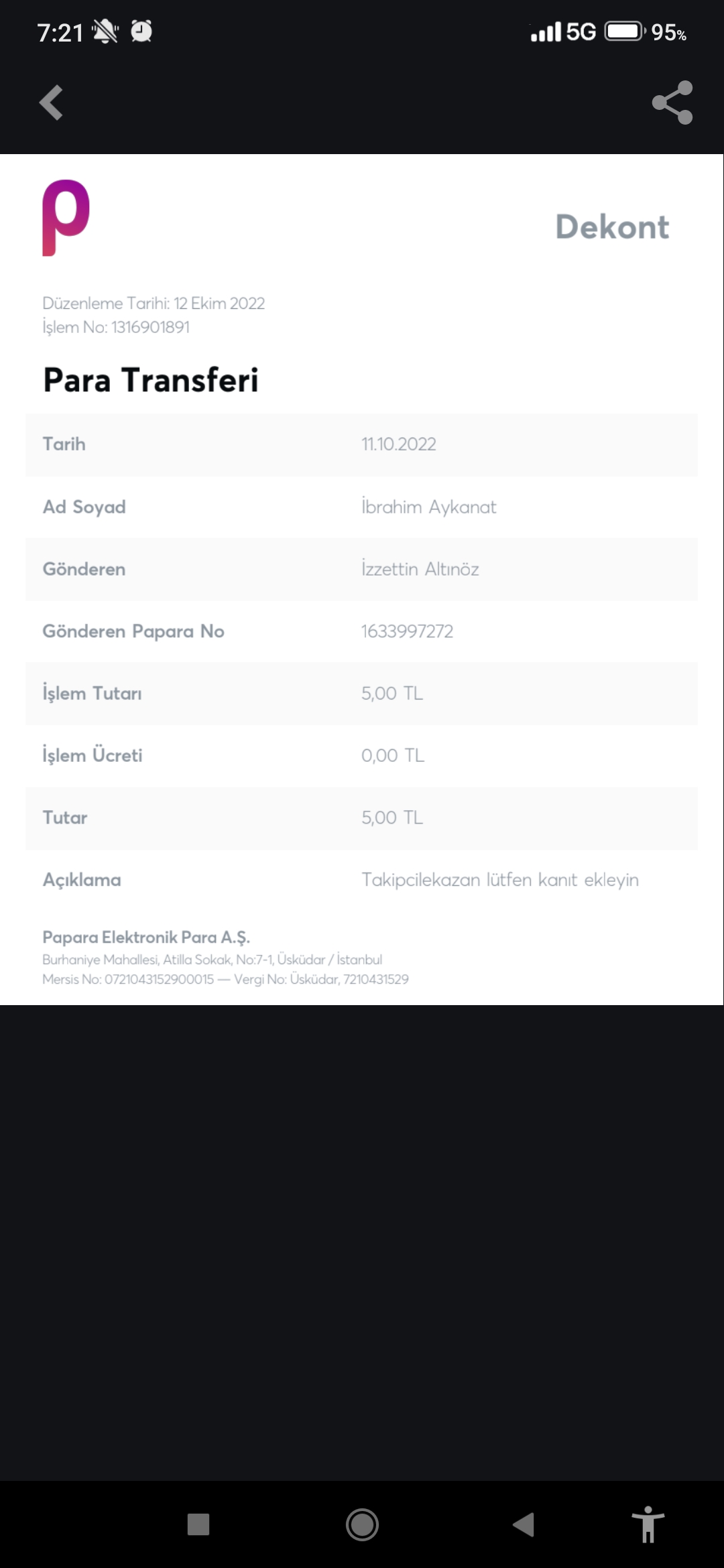The height and width of the screenshot is (1568, 724).
Task: Tap the muted notifications bell icon
Action: point(105,31)
